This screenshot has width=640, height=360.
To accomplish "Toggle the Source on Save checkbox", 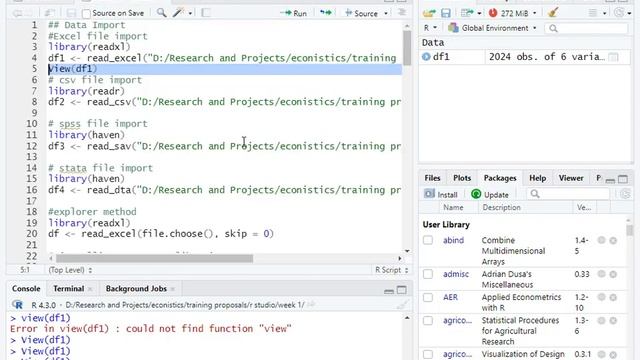I will [86, 13].
